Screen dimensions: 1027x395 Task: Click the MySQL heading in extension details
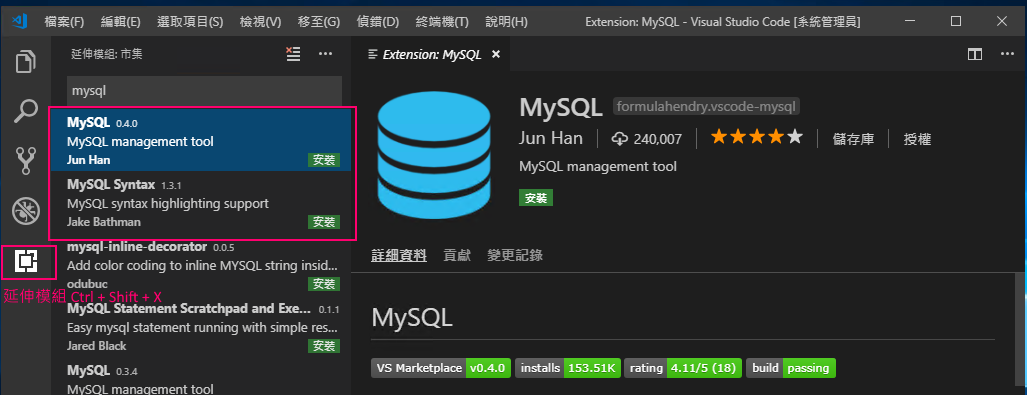pos(412,318)
